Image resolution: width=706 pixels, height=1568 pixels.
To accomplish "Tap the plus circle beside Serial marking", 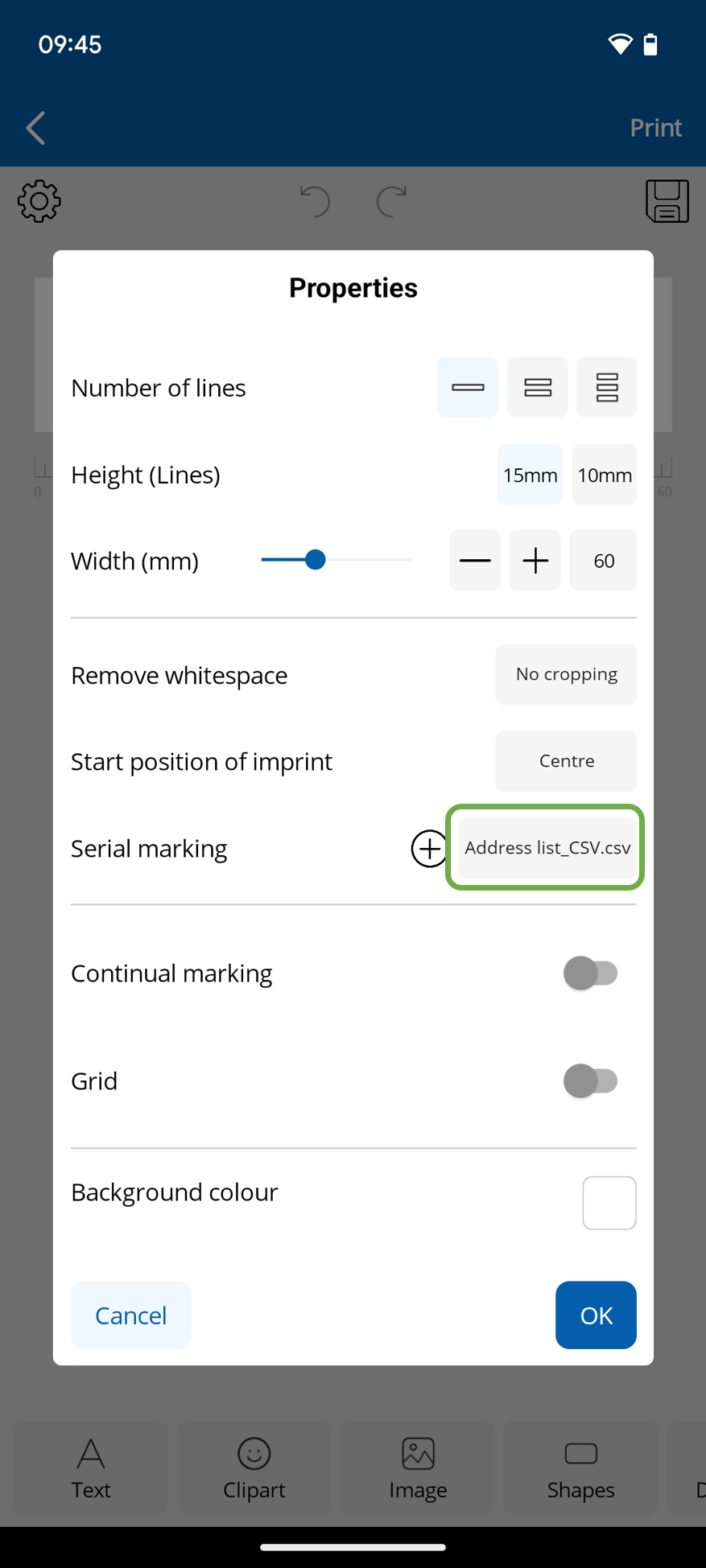I will pos(428,848).
